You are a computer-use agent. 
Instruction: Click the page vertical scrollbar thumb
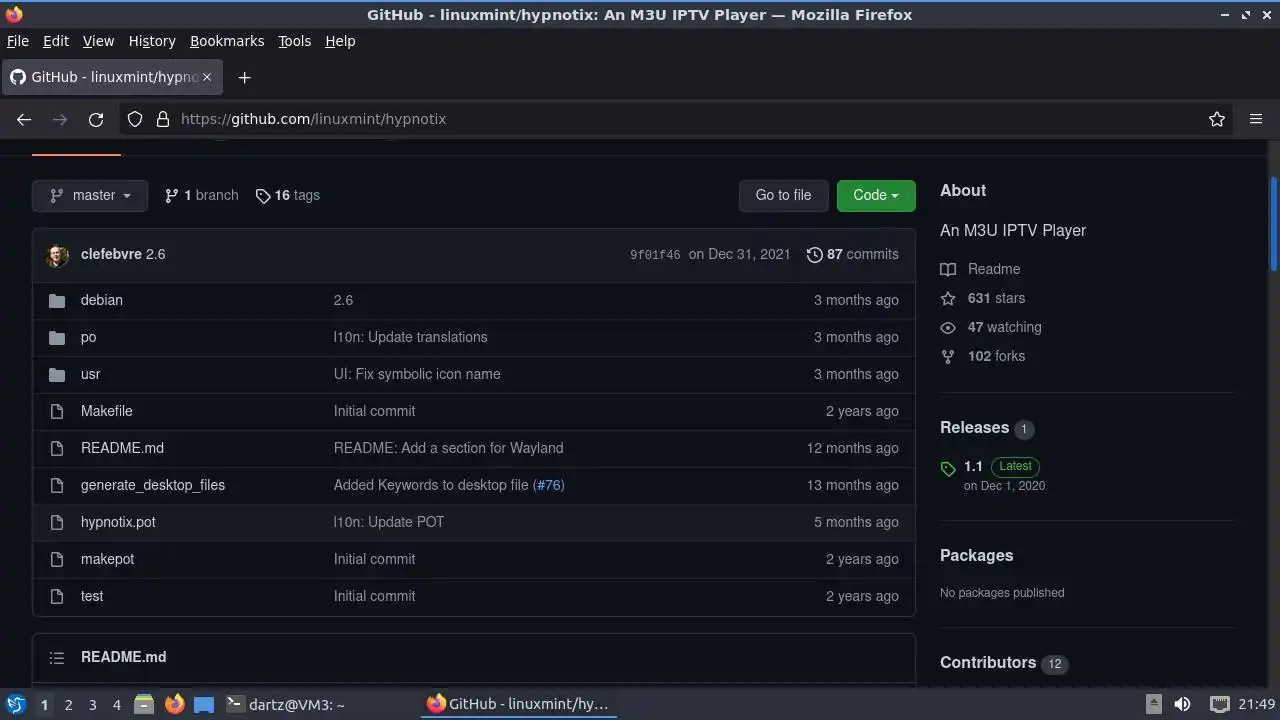pos(1273,224)
